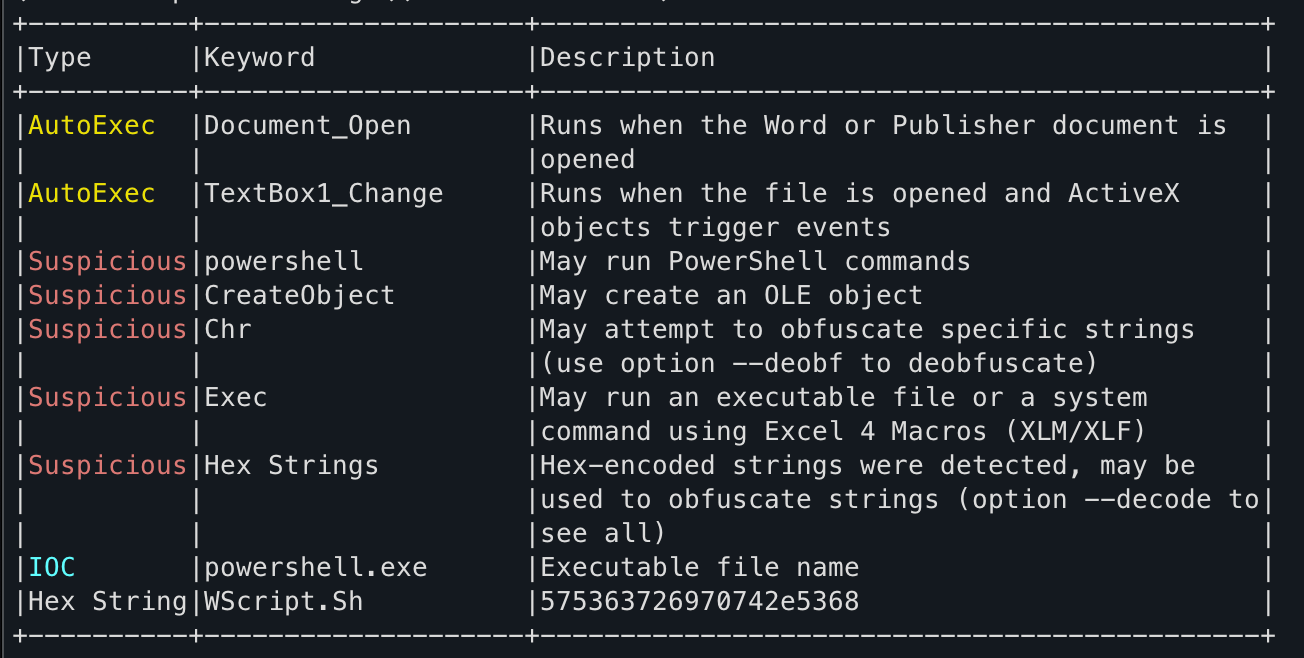1304x658 pixels.
Task: Click the Type column header
Action: (x=60, y=58)
